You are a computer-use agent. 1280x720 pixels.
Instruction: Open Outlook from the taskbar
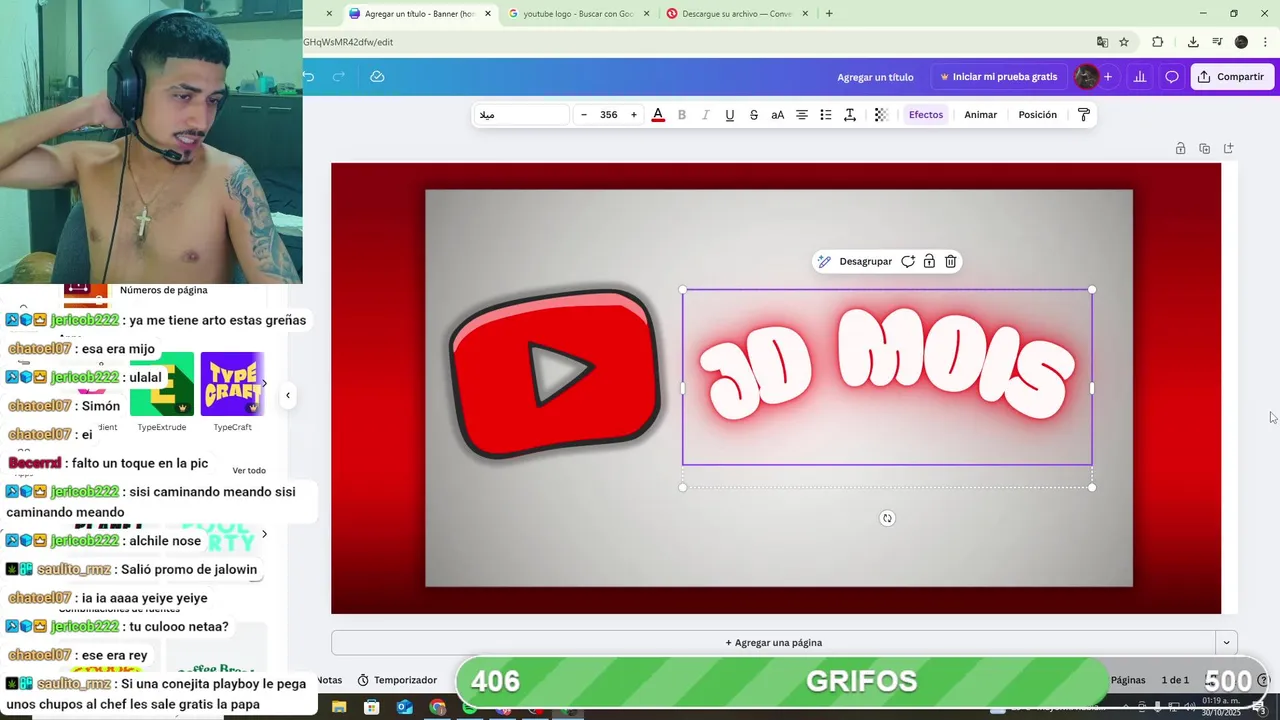tap(404, 708)
